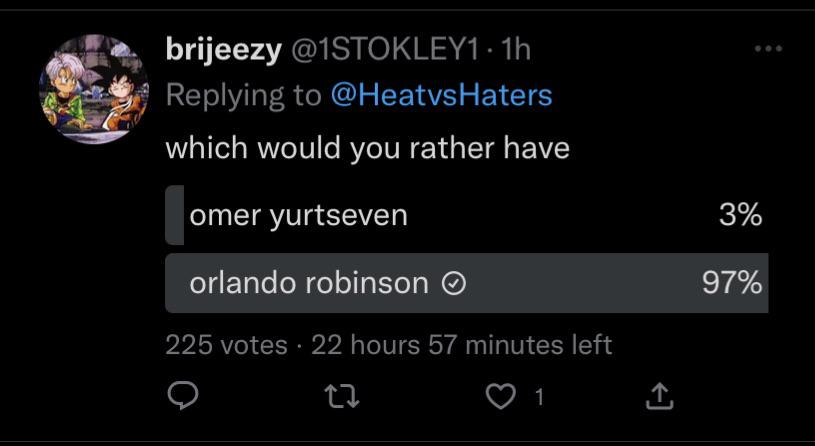Open brijeezy's profile avatar picture

93,88
